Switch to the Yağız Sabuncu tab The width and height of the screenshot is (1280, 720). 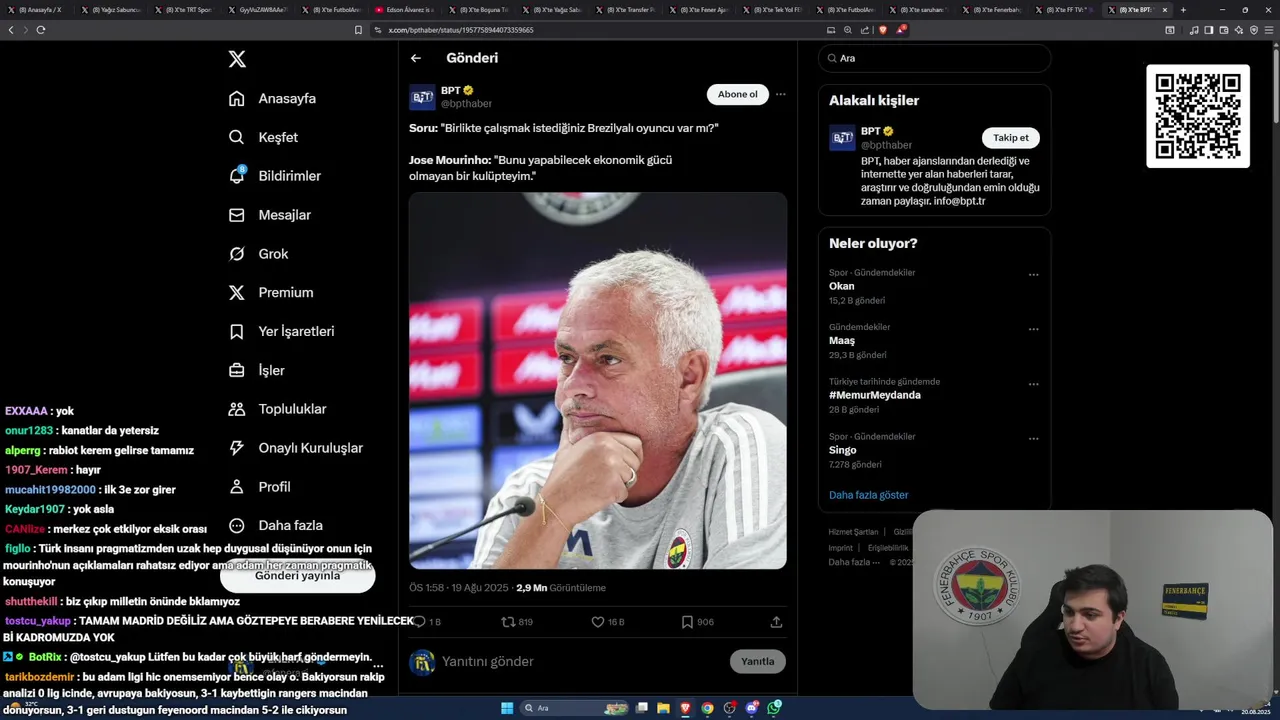(112, 10)
